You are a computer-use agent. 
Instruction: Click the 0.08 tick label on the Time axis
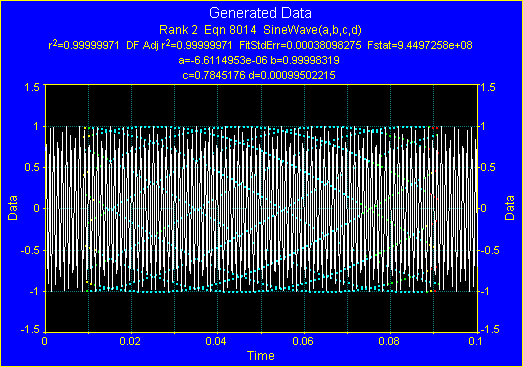pyautogui.click(x=390, y=341)
